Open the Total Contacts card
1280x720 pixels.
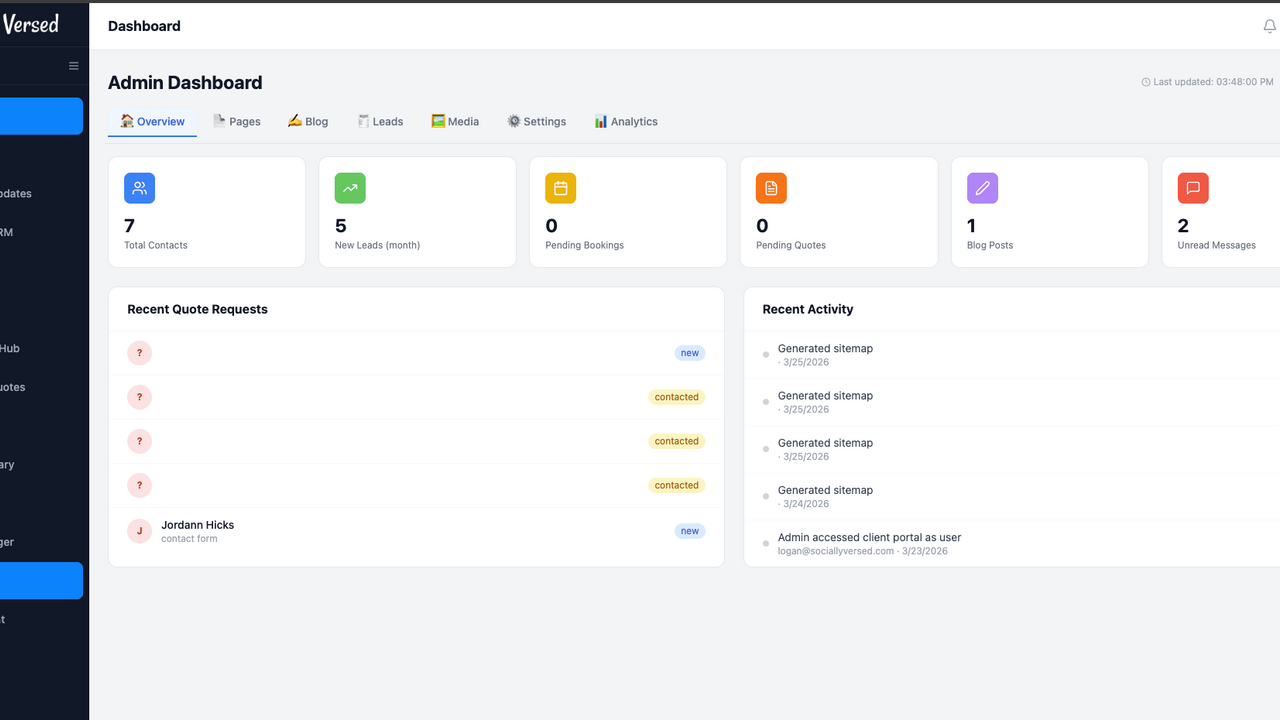(x=207, y=212)
